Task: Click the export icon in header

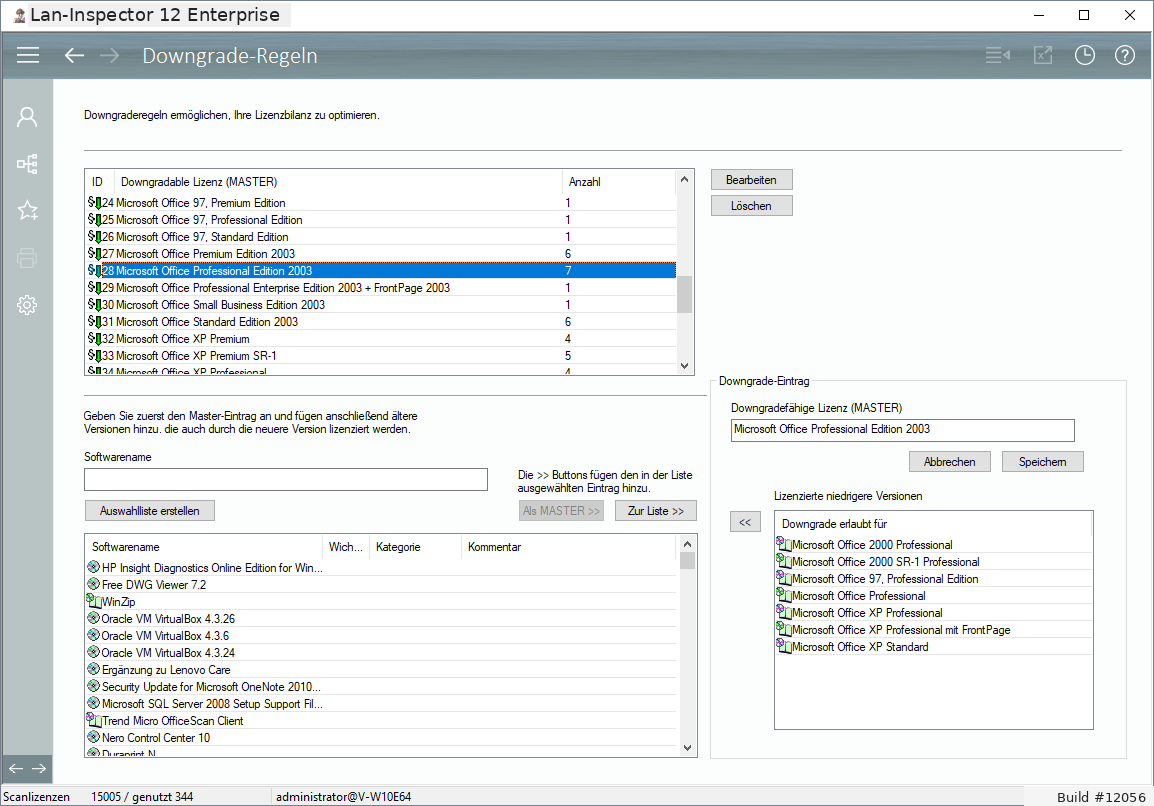Action: tap(1043, 55)
